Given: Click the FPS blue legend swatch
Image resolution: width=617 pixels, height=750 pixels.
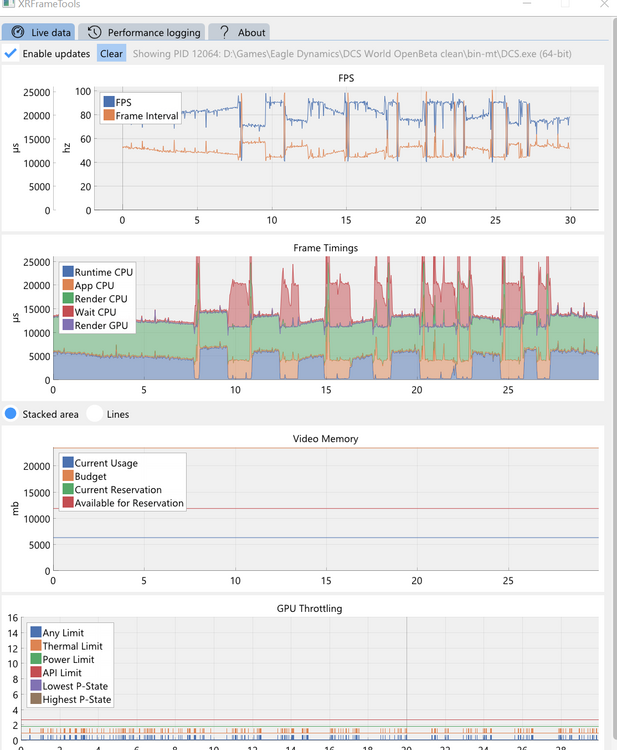Looking at the screenshot, I should click(109, 102).
